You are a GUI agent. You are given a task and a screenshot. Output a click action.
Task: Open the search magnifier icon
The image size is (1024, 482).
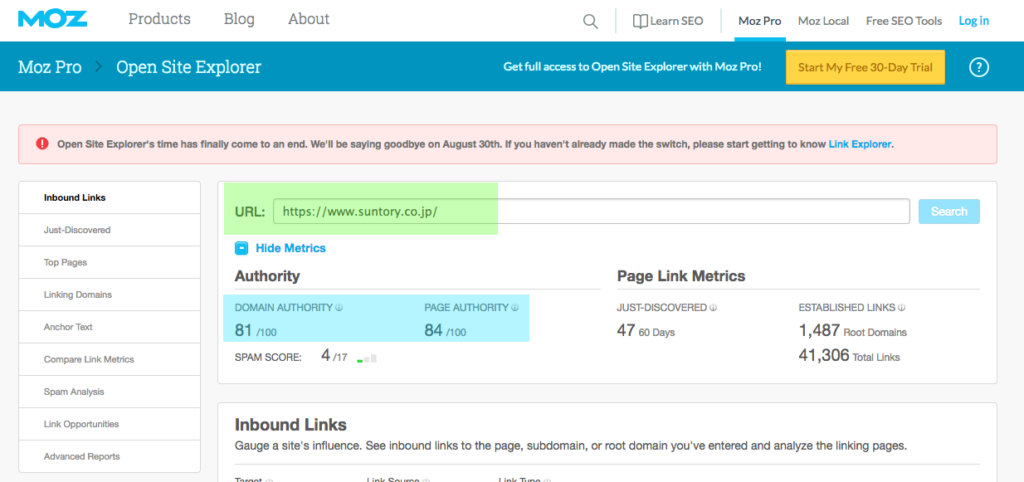pos(590,22)
